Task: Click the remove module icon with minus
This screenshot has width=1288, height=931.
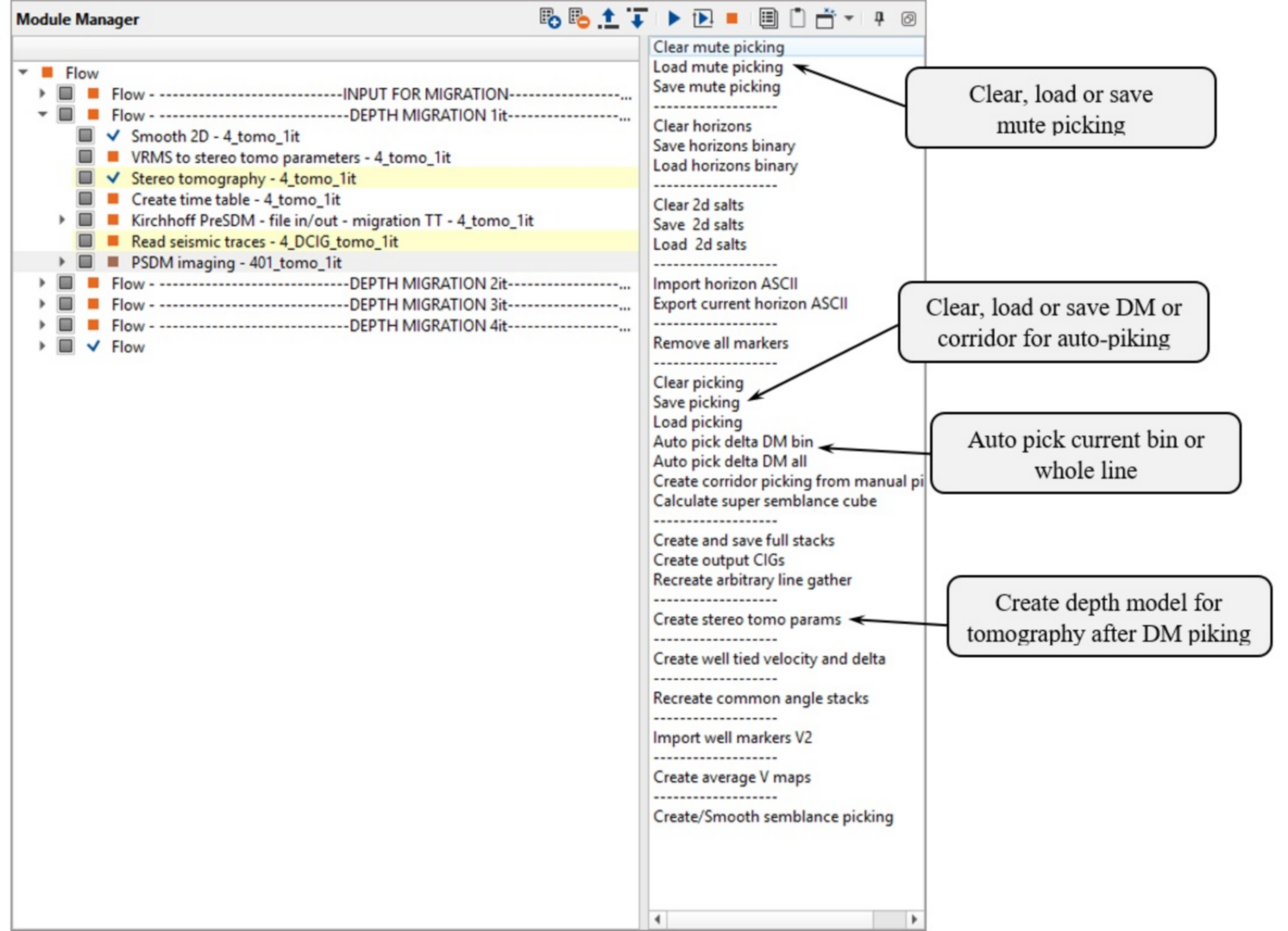Action: coord(578,18)
